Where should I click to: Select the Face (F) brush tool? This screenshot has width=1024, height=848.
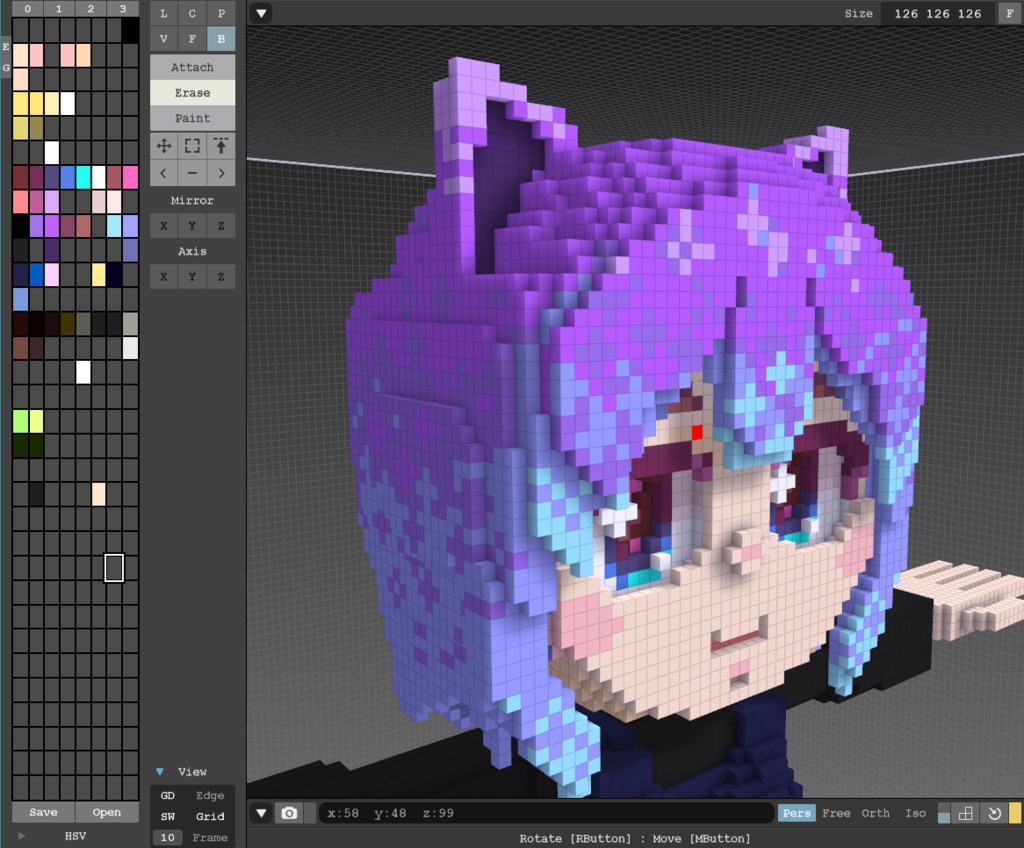[x=191, y=39]
